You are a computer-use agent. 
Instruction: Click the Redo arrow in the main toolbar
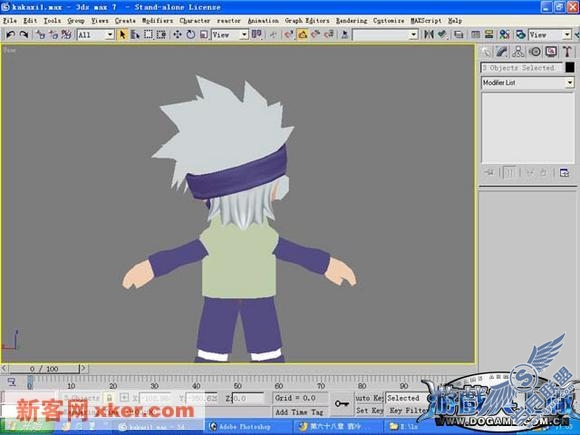[x=24, y=35]
